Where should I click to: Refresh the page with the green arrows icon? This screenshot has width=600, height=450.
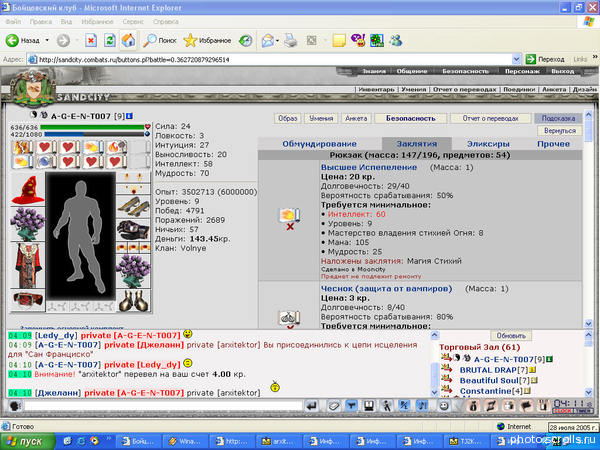point(110,40)
